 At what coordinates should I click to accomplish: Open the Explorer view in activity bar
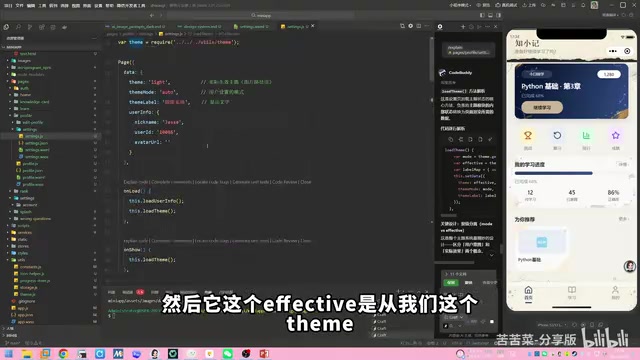[6, 27]
